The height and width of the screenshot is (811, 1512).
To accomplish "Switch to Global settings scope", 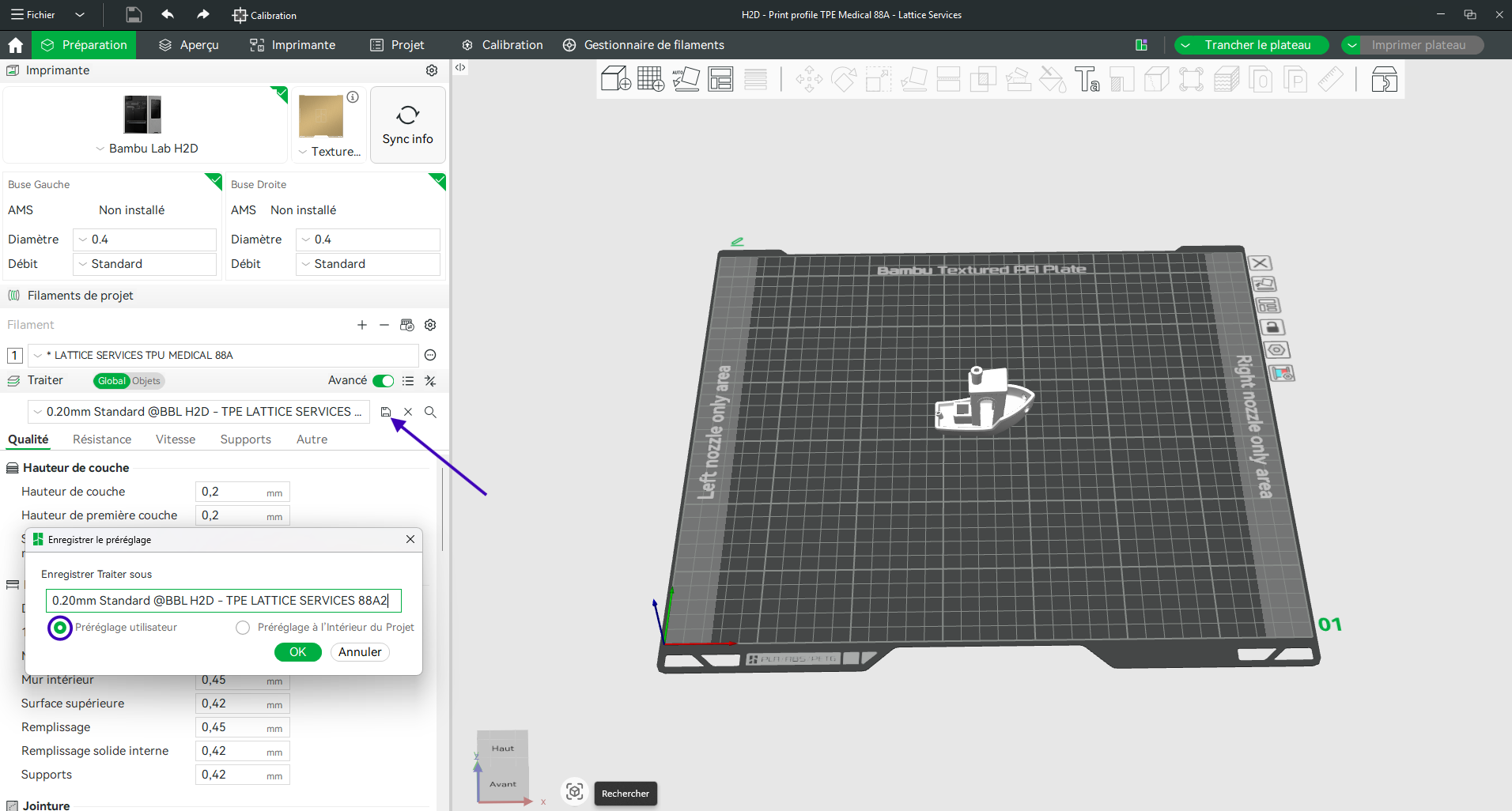I will pos(112,381).
